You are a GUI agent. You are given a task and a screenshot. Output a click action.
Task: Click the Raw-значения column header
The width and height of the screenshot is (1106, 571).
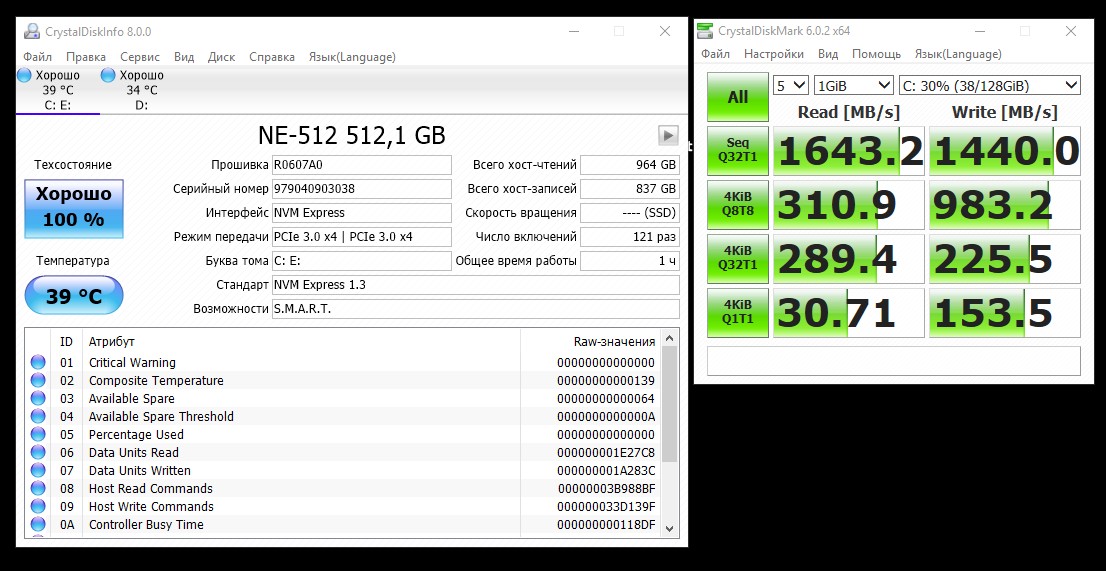(614, 342)
